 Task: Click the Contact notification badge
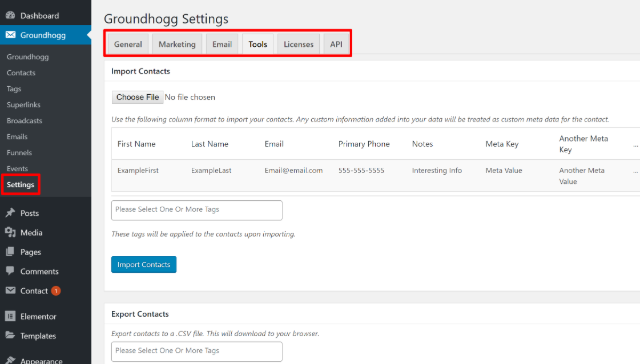tap(56, 291)
